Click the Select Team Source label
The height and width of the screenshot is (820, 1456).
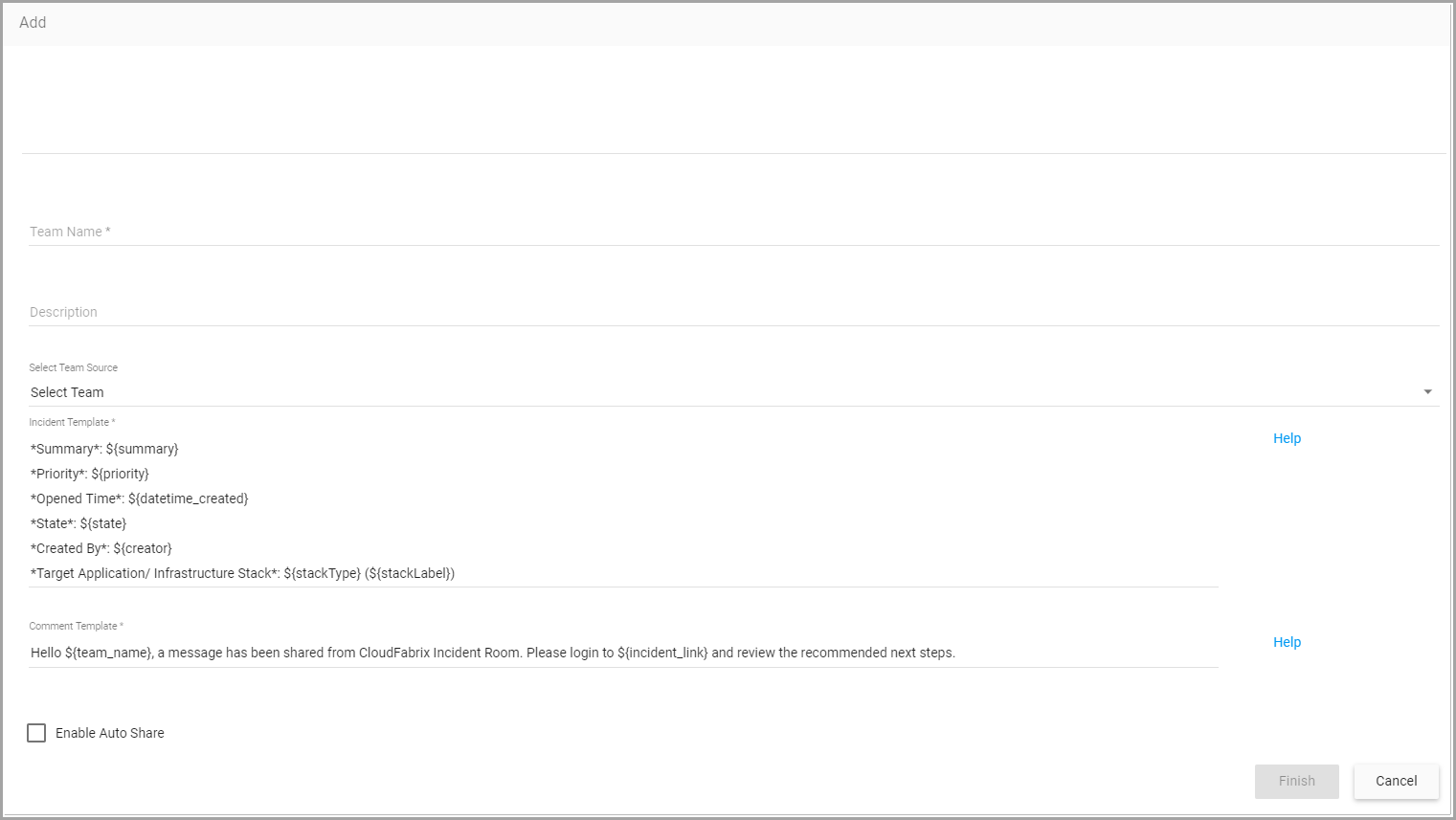click(74, 367)
